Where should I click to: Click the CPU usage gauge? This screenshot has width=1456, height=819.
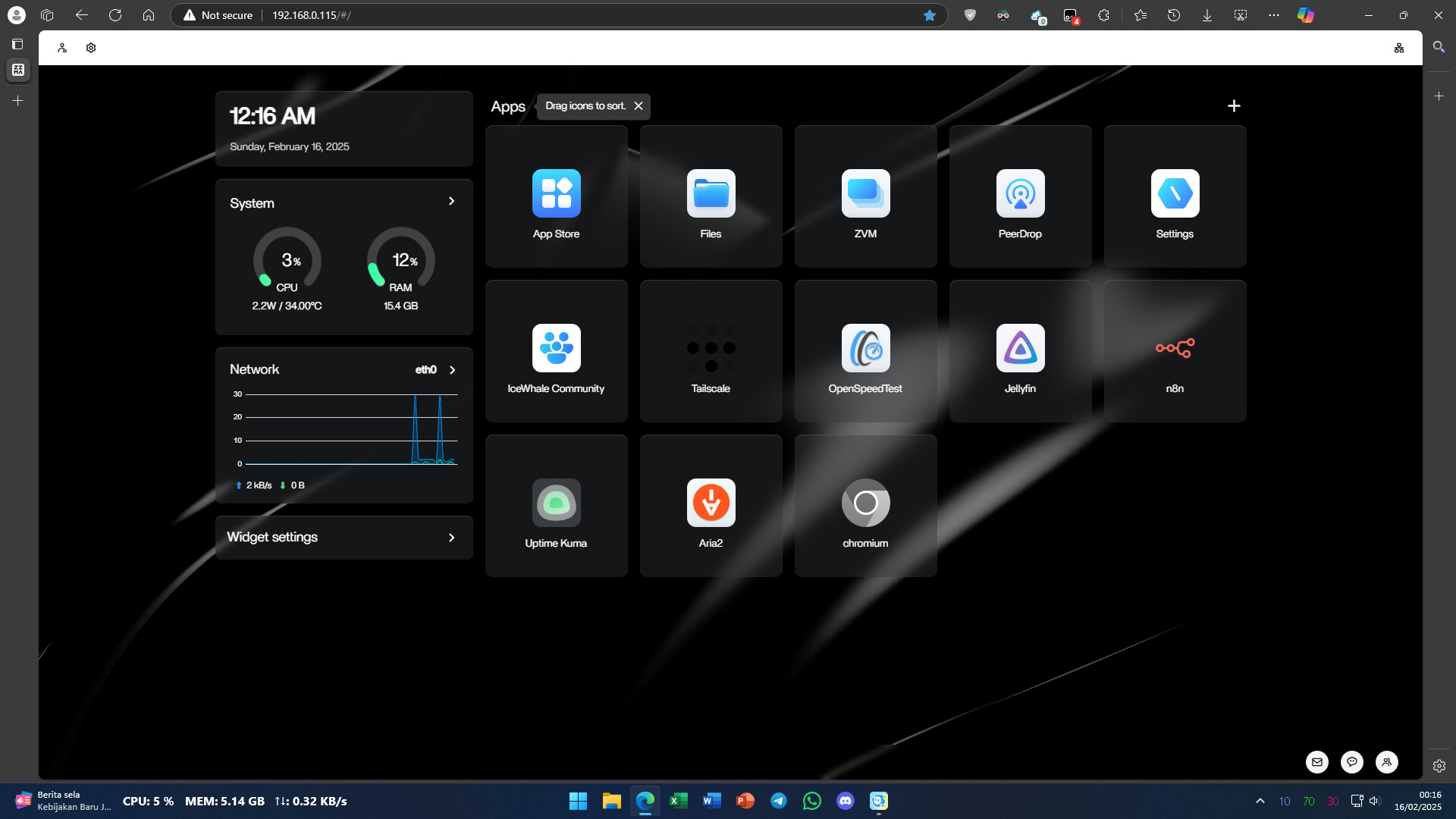click(287, 260)
